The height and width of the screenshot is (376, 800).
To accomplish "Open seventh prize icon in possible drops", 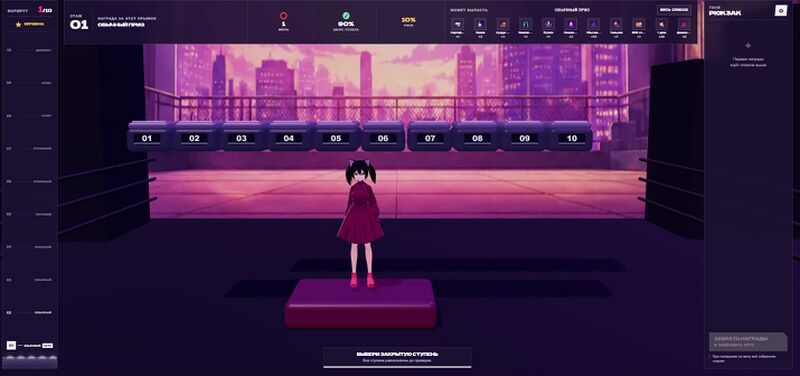I will 593,24.
